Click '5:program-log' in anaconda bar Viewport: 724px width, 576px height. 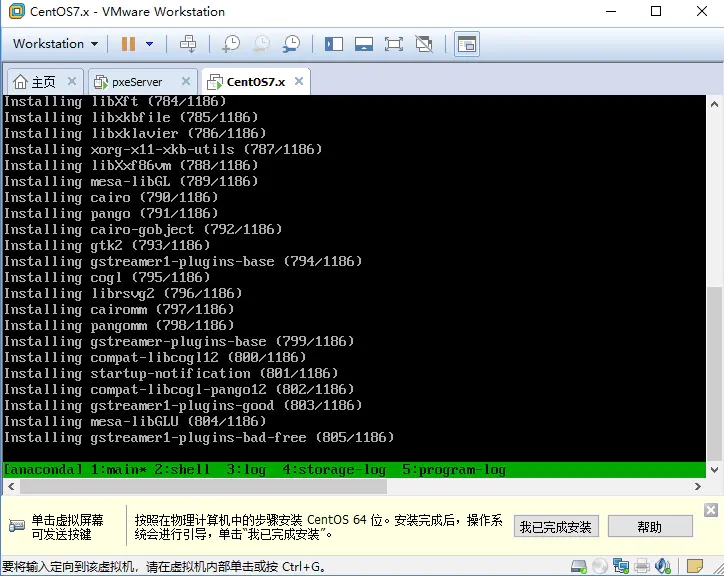(454, 470)
